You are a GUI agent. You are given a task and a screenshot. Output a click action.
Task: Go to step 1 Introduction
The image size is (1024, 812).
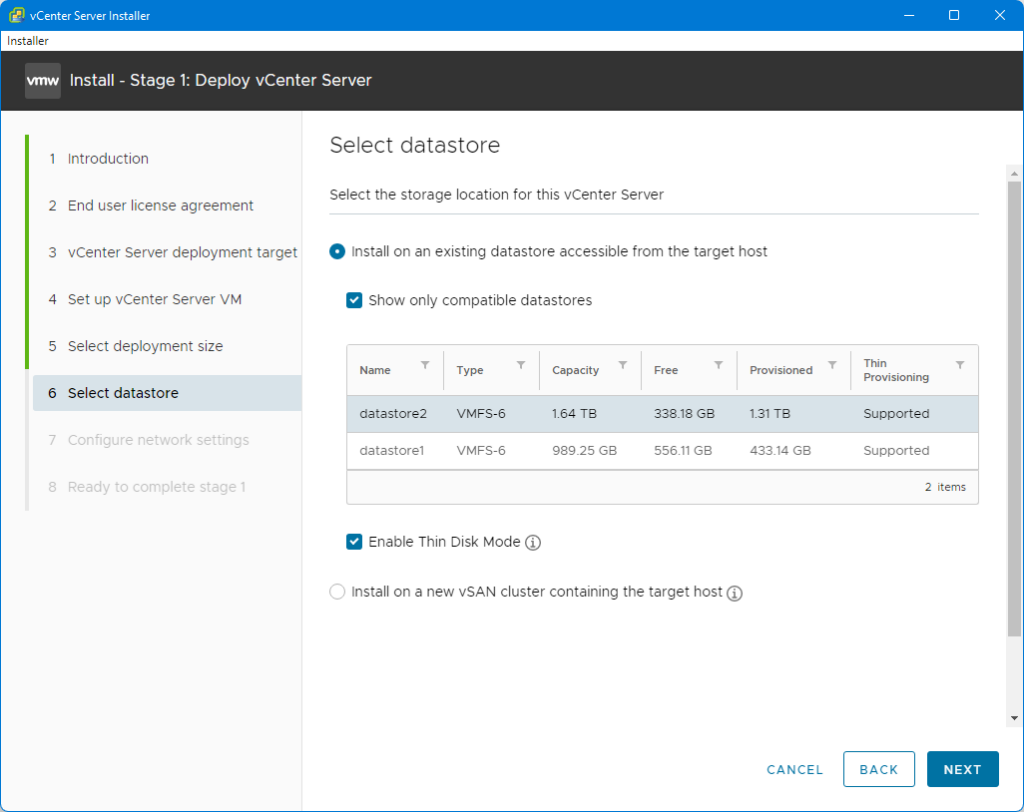(108, 159)
